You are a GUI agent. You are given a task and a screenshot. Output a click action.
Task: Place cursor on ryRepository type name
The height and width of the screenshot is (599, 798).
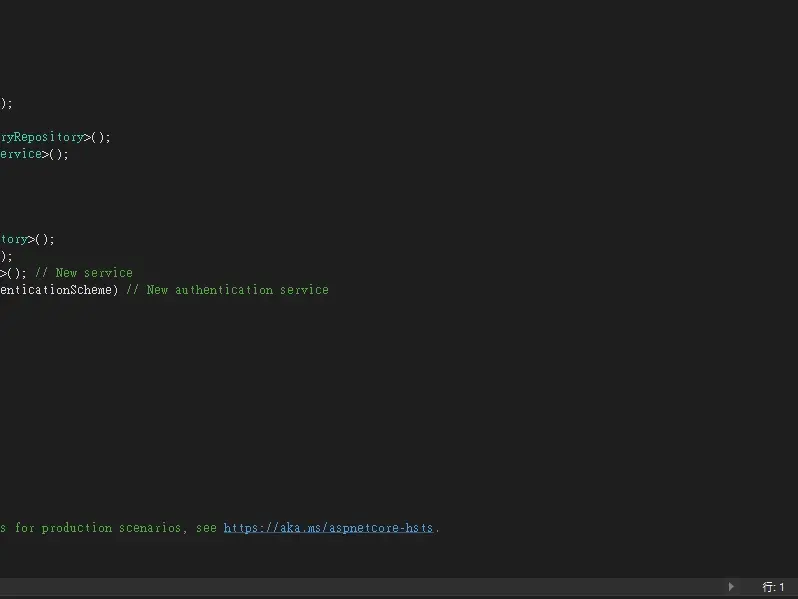click(40, 137)
